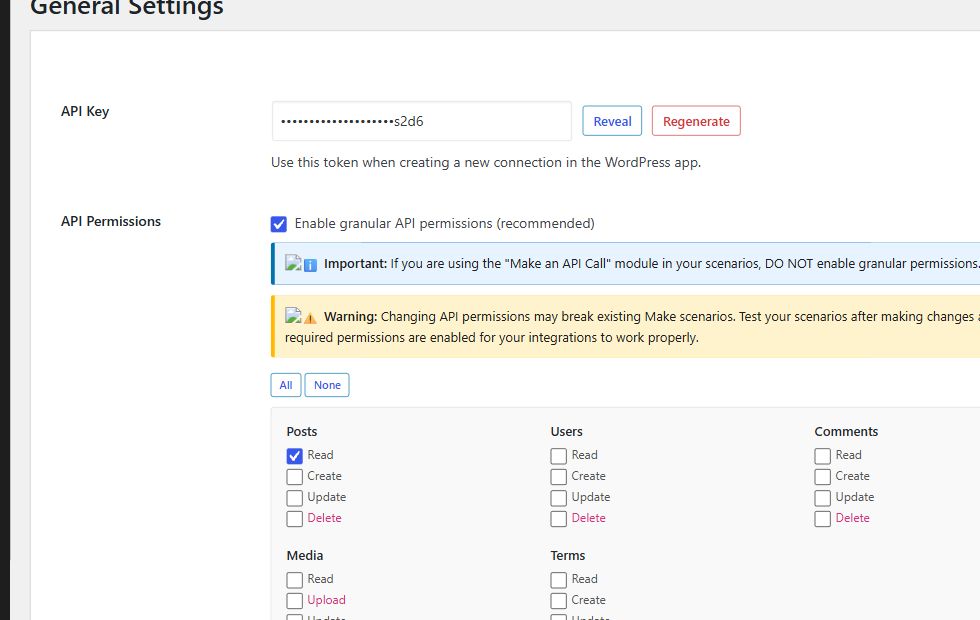This screenshot has width=980, height=620.
Task: Enable Users Update permission
Action: 559,498
